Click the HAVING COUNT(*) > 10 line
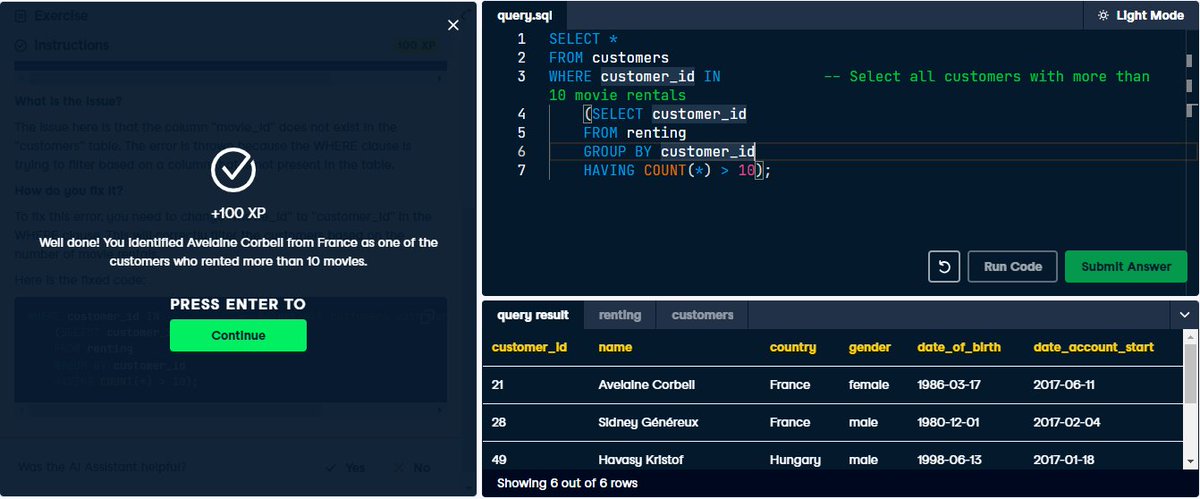Image resolution: width=1200 pixels, height=499 pixels. click(x=678, y=170)
